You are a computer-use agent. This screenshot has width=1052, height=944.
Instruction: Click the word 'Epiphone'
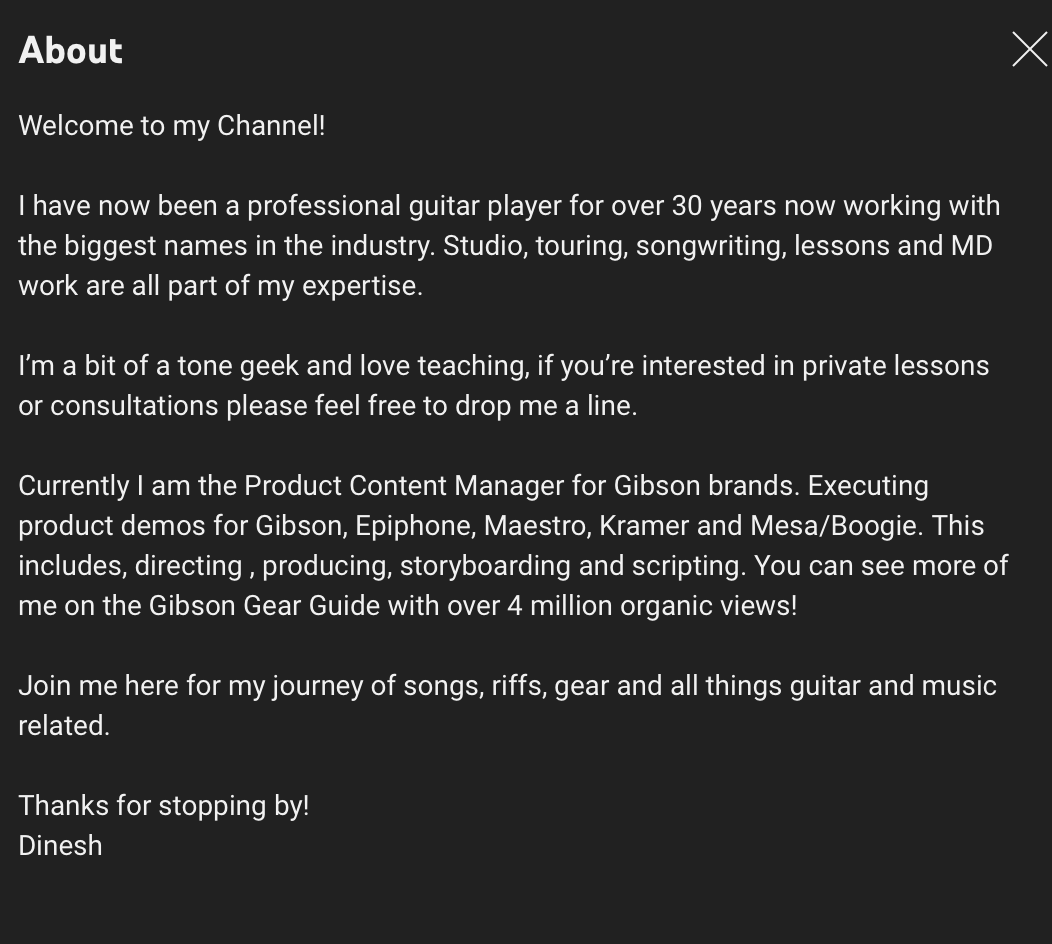tap(413, 526)
